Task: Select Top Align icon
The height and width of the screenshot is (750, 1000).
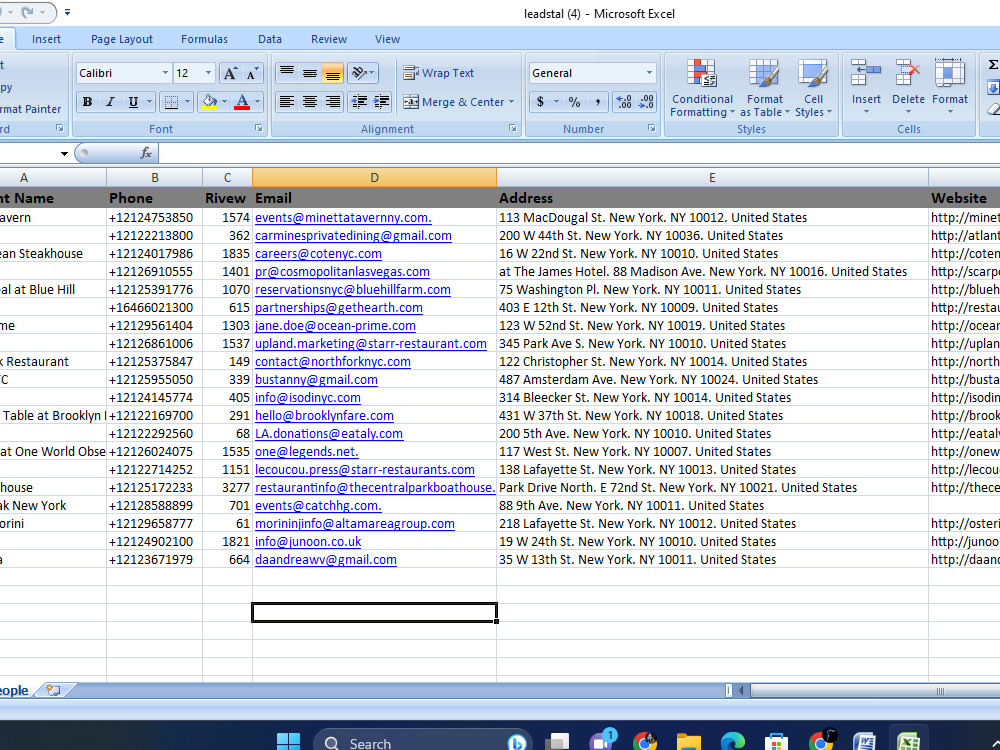Action: 287,73
